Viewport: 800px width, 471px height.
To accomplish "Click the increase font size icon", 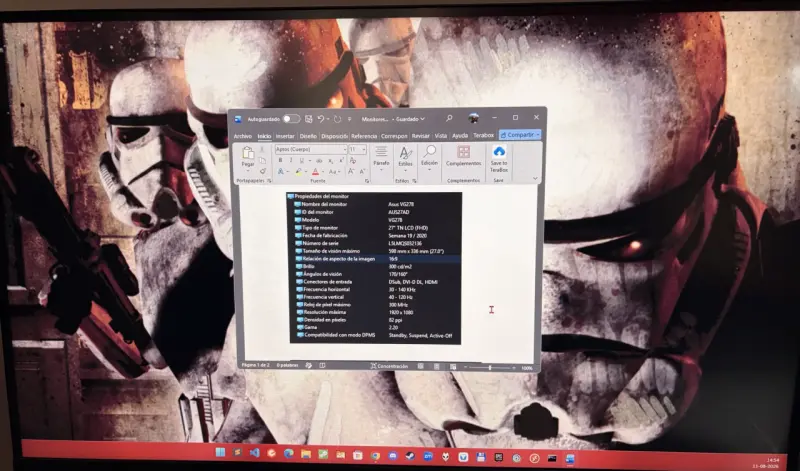I will pyautogui.click(x=351, y=171).
